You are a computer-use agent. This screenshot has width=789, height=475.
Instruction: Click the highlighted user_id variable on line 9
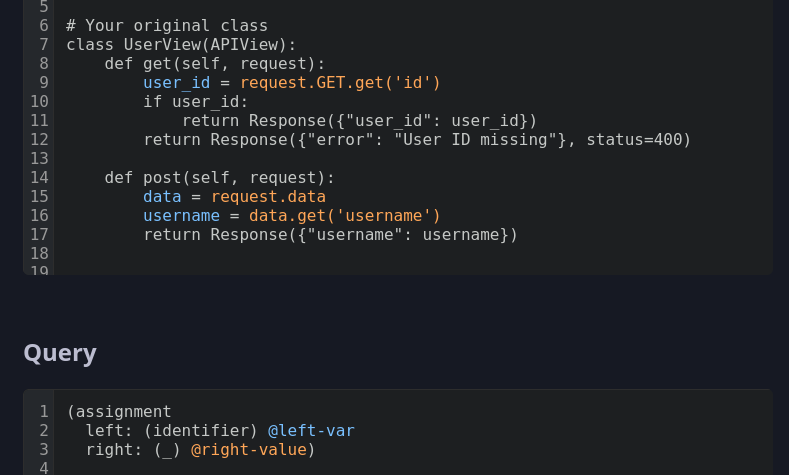(x=177, y=83)
